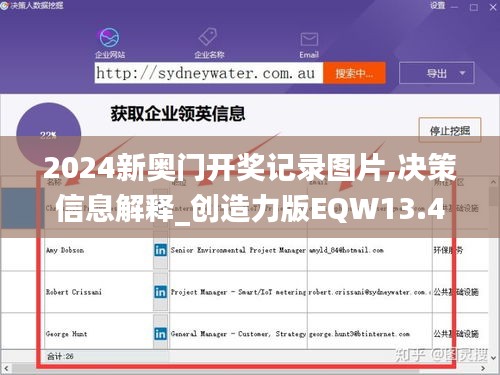Click the 22% progress circle
500x375 pixels.
(x=49, y=135)
